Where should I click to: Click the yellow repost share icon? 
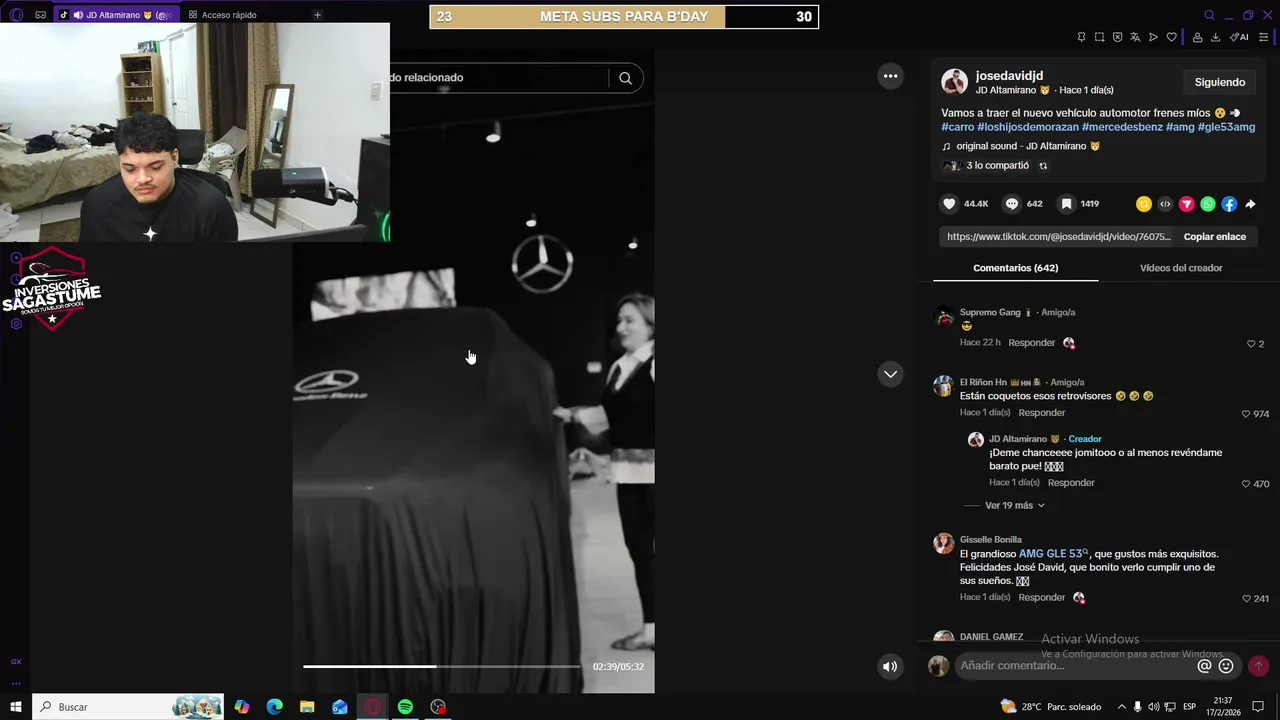pyautogui.click(x=1144, y=204)
